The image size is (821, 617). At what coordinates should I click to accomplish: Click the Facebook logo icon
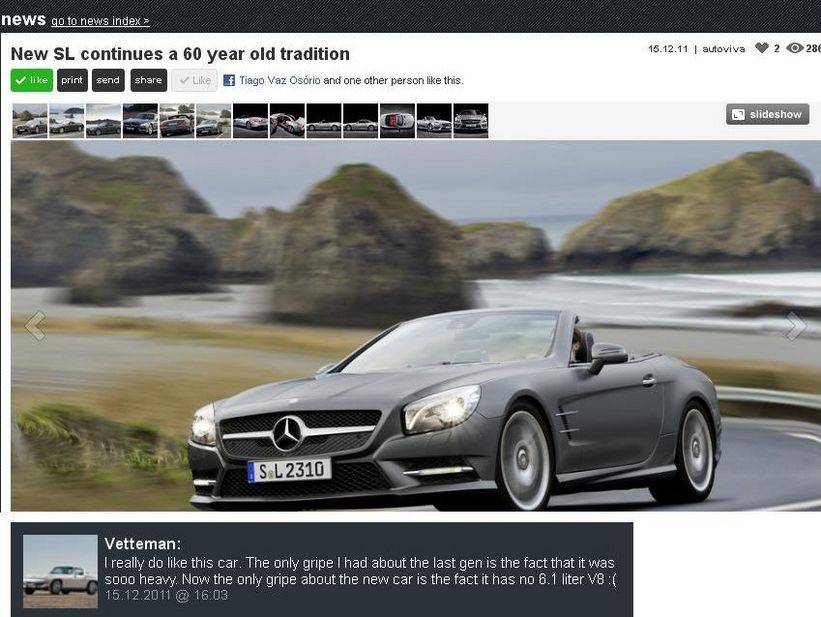click(229, 80)
